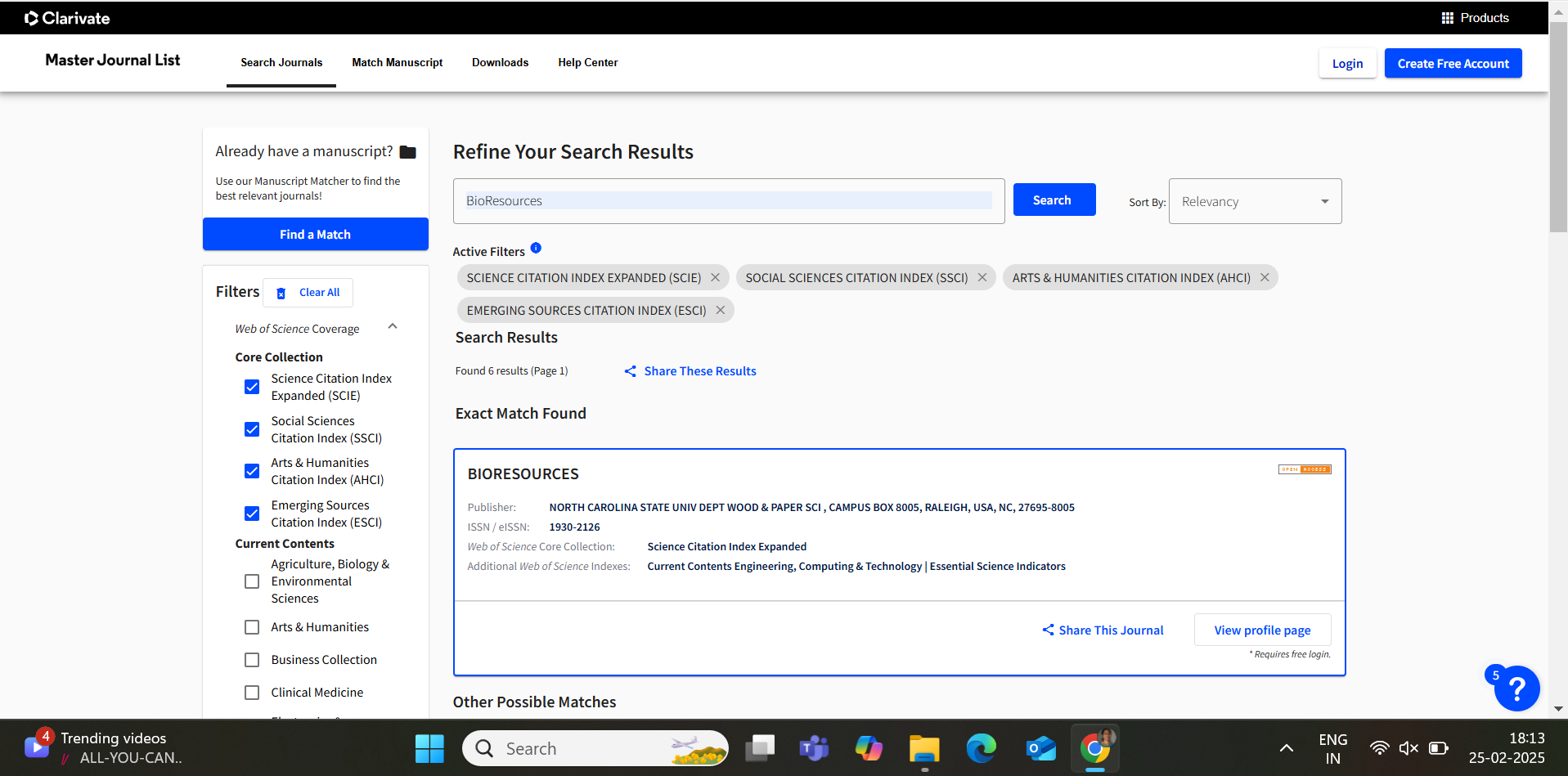Remove the SCIE active filter chip

[x=715, y=278]
